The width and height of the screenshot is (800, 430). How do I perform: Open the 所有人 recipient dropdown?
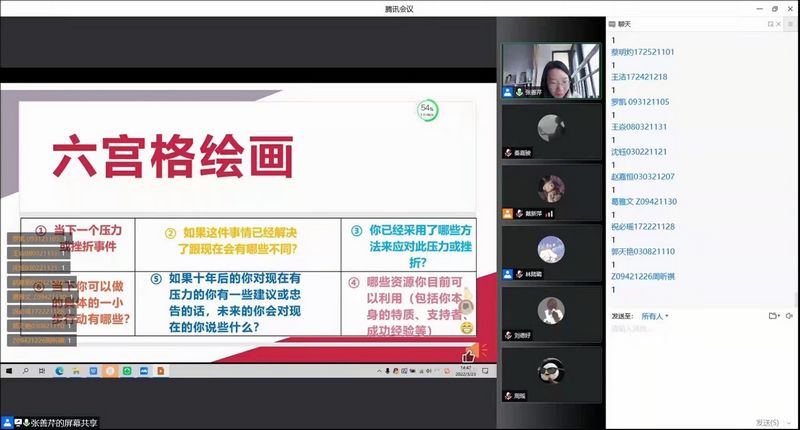pos(655,316)
